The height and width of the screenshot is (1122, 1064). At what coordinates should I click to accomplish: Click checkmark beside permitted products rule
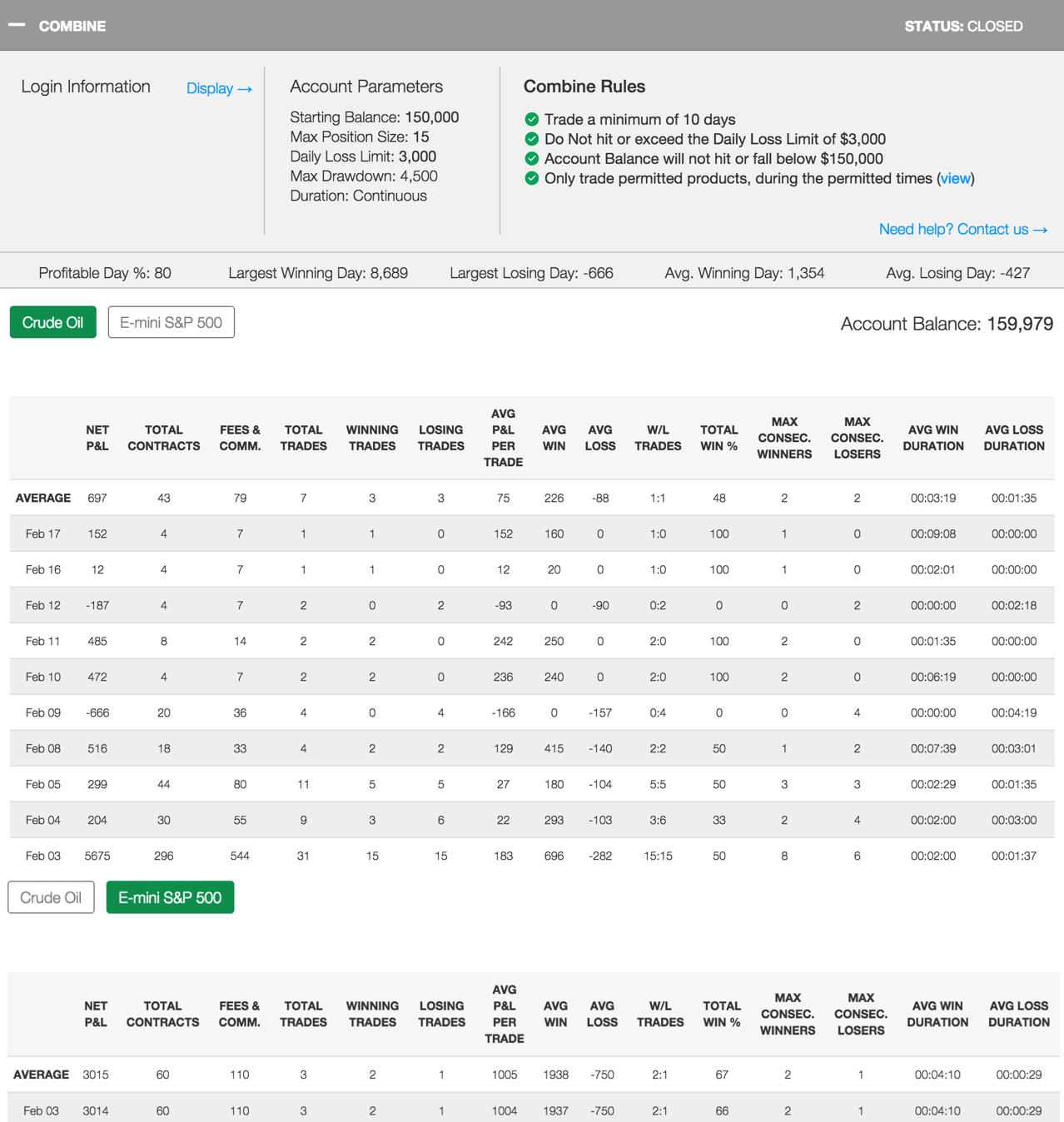531,178
